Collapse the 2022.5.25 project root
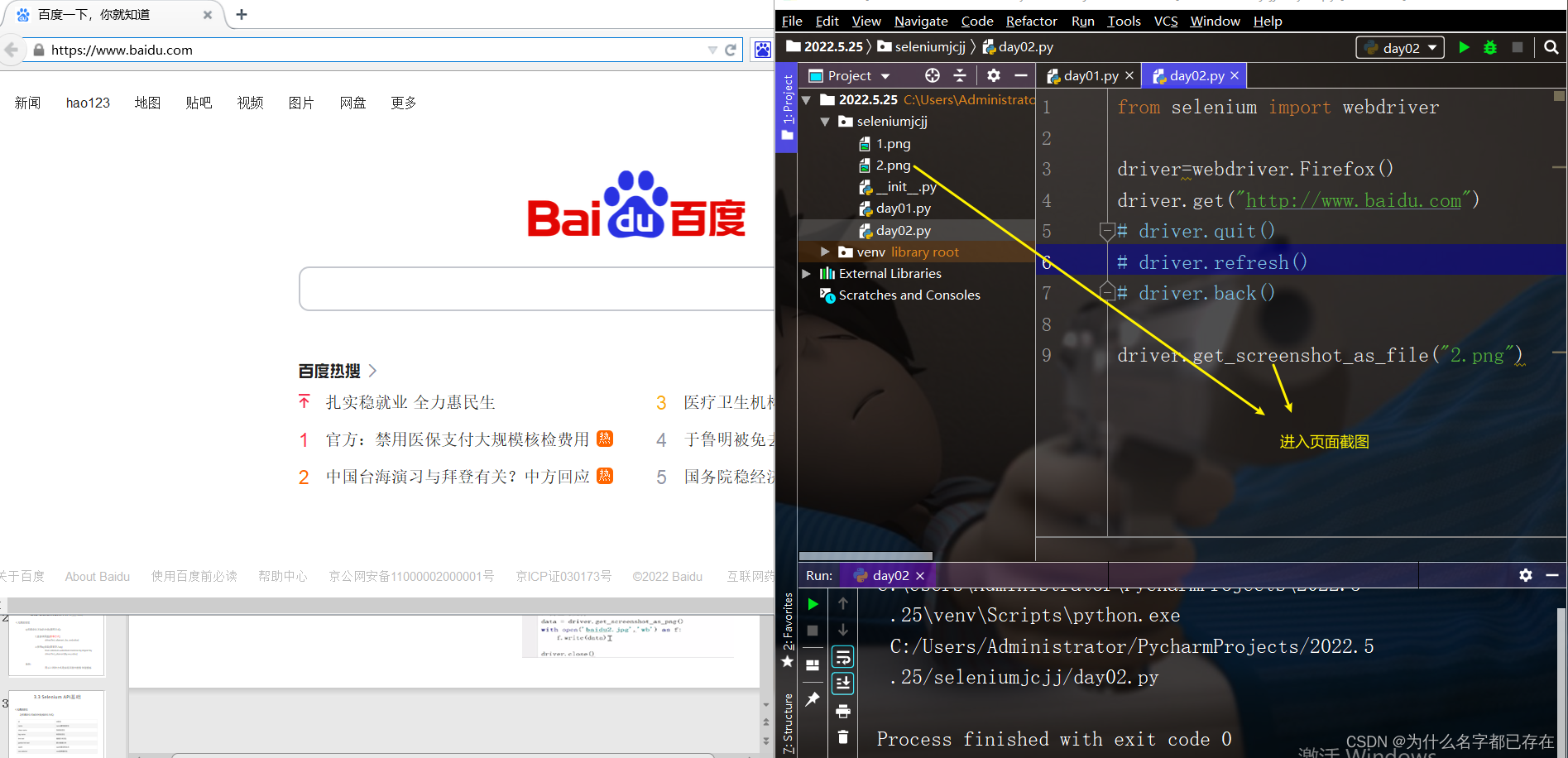1568x758 pixels. 807,99
